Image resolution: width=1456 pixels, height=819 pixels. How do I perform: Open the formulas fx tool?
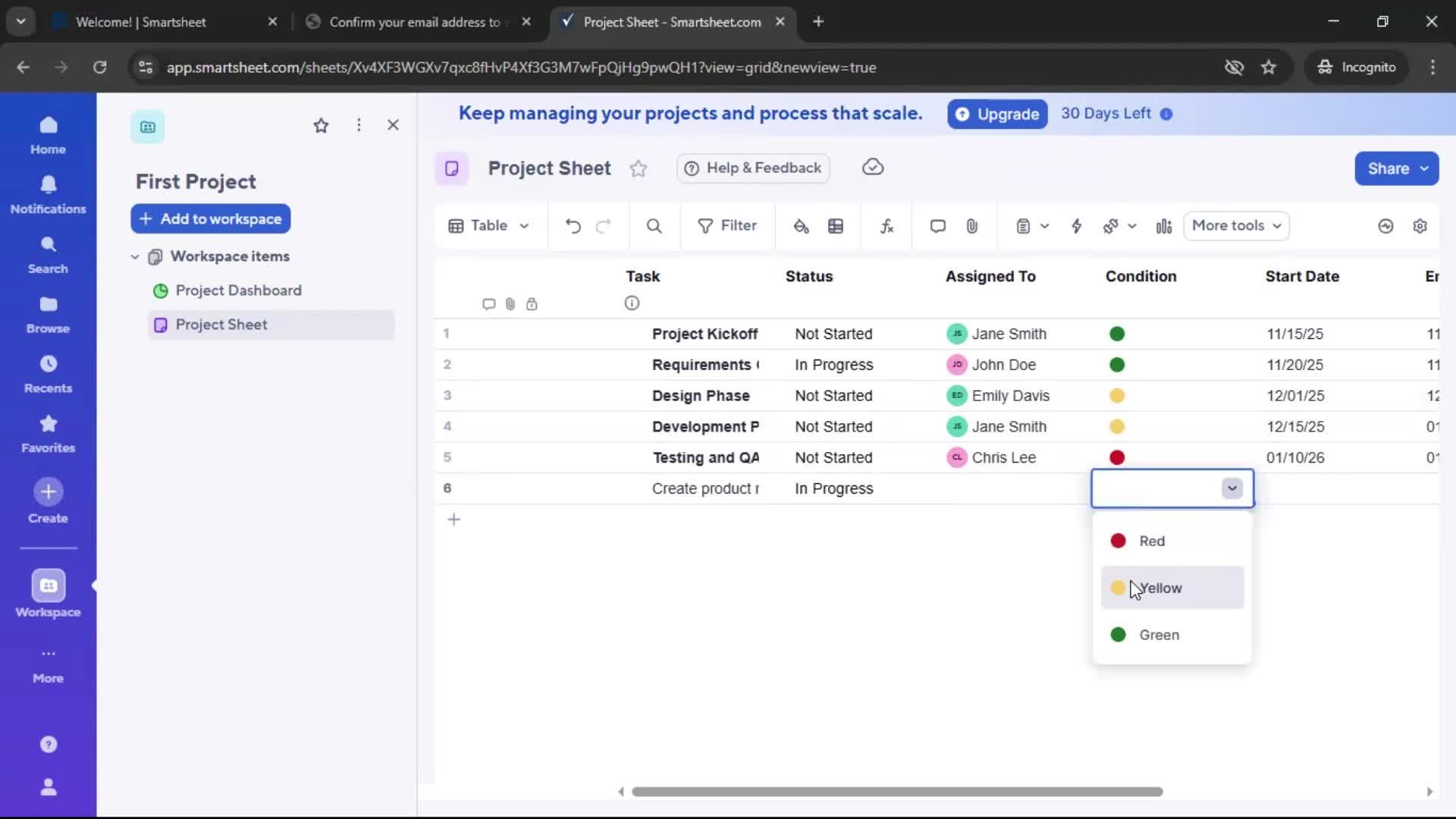point(887,226)
